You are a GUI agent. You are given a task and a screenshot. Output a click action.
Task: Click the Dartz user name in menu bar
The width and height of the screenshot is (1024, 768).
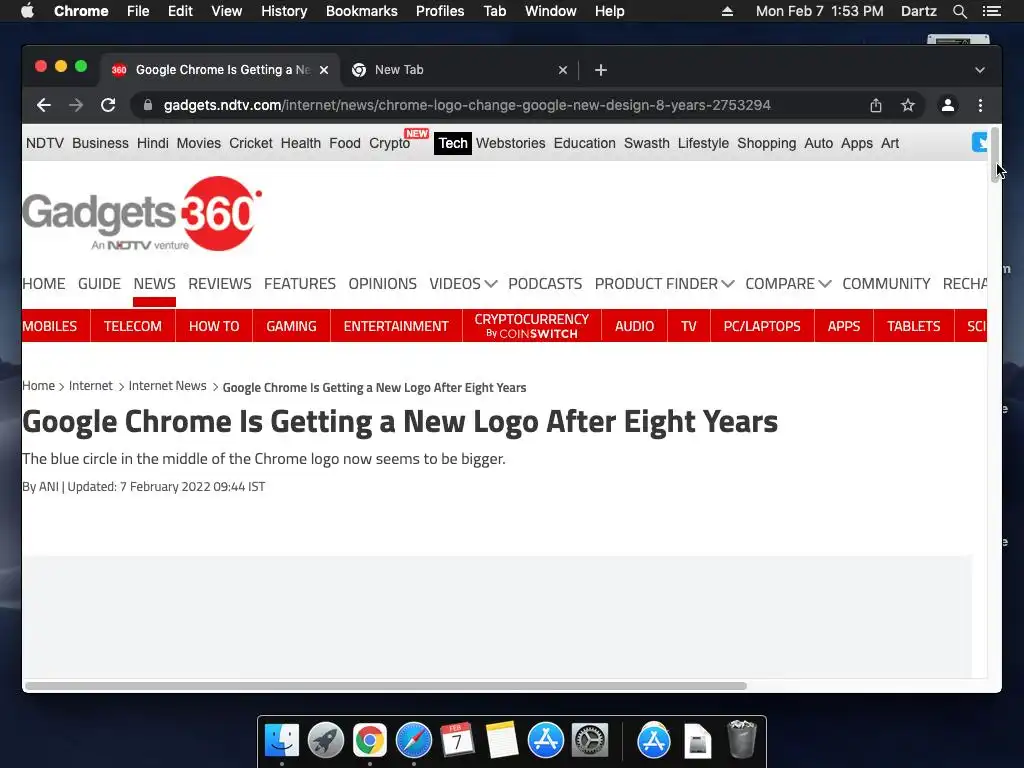pos(918,11)
